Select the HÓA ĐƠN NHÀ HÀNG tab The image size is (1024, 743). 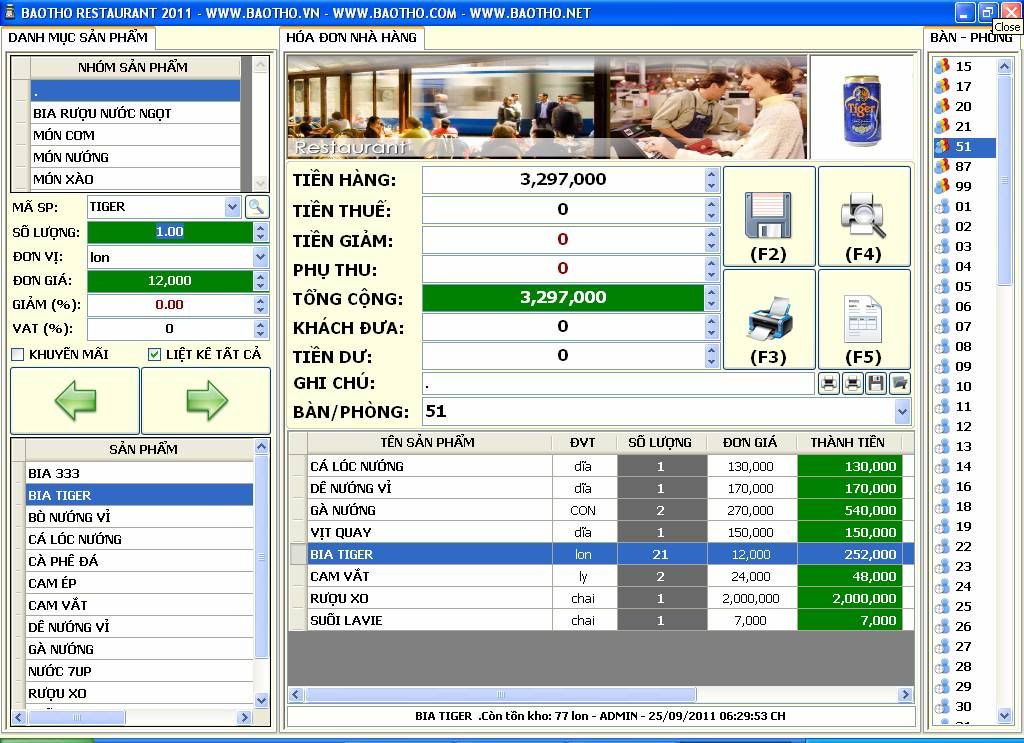(x=352, y=37)
